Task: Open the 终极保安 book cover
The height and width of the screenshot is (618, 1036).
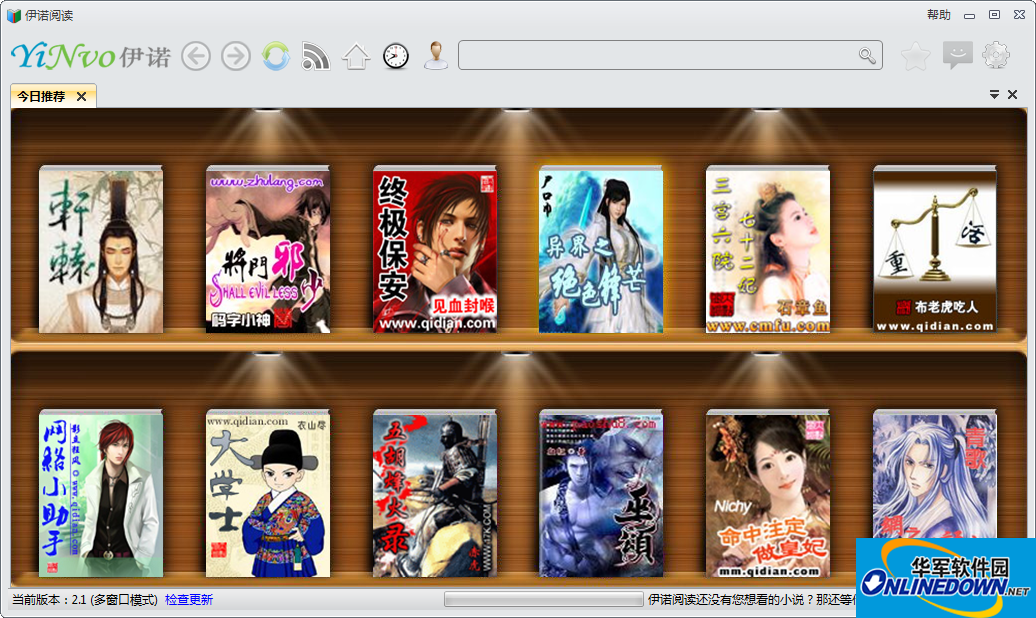Action: [435, 249]
